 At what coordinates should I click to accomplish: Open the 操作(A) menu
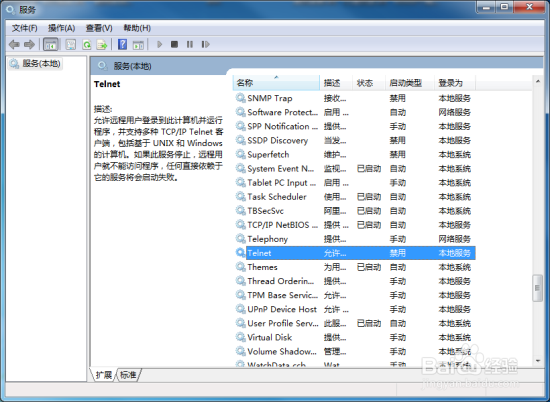tap(61, 28)
